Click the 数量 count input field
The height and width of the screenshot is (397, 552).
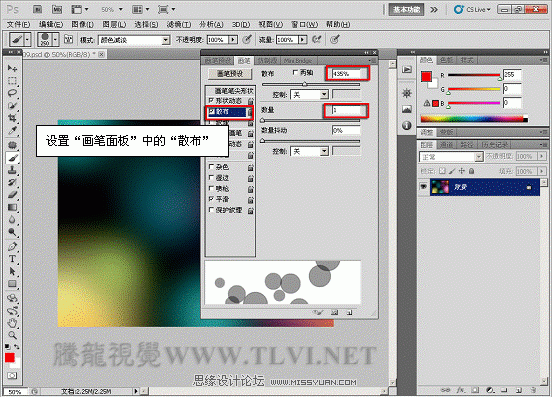pyautogui.click(x=346, y=110)
